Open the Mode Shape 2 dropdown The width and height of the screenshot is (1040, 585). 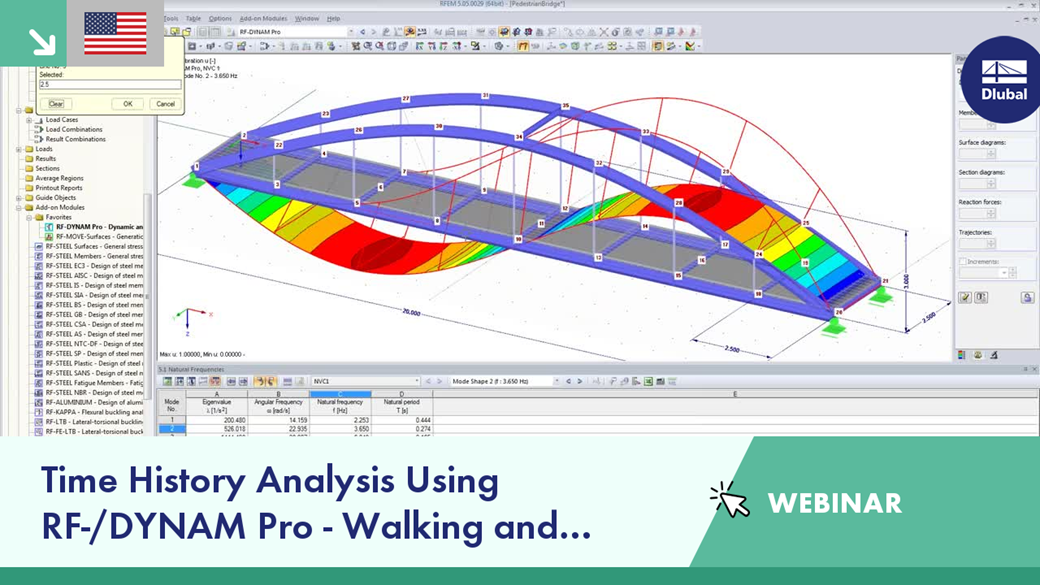(556, 381)
